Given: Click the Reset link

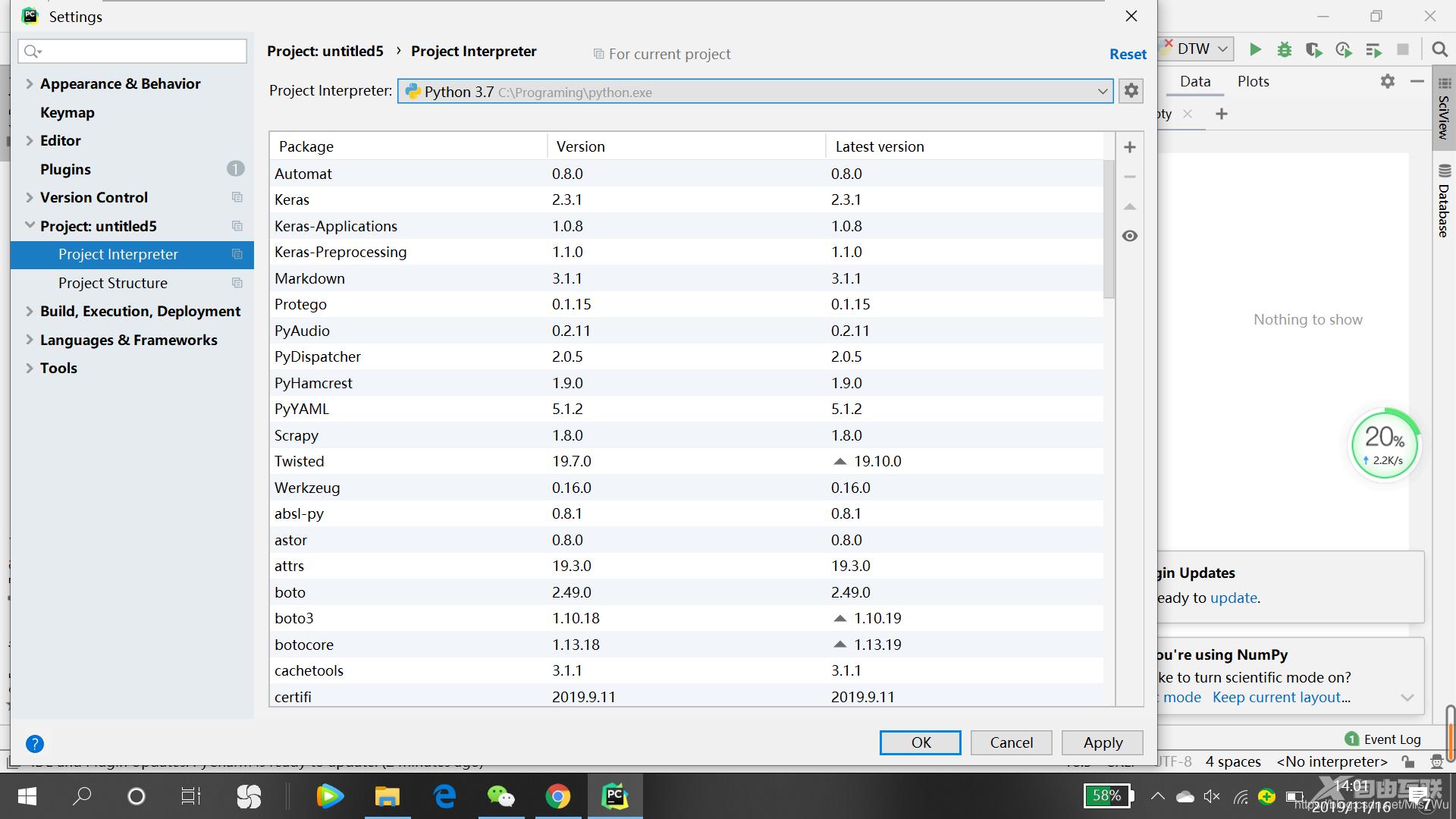Looking at the screenshot, I should 1128,54.
